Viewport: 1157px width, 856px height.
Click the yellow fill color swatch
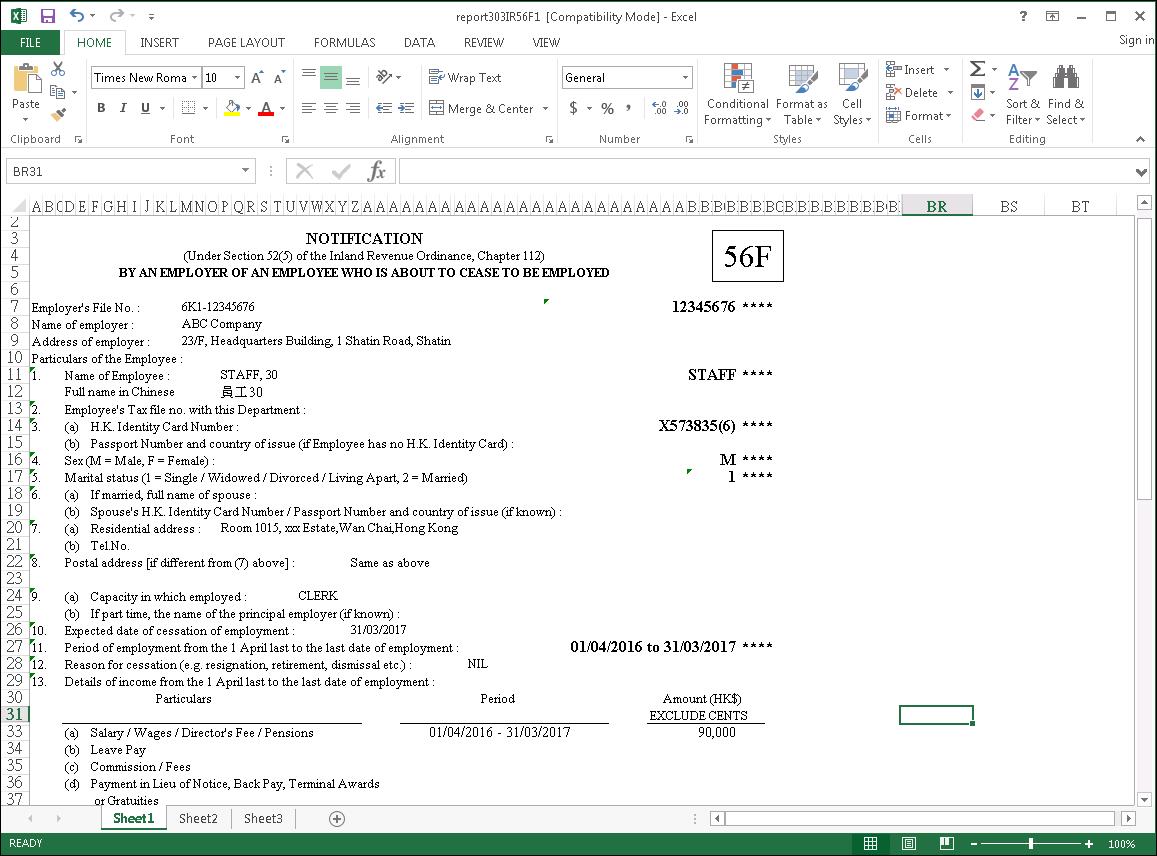tap(232, 108)
